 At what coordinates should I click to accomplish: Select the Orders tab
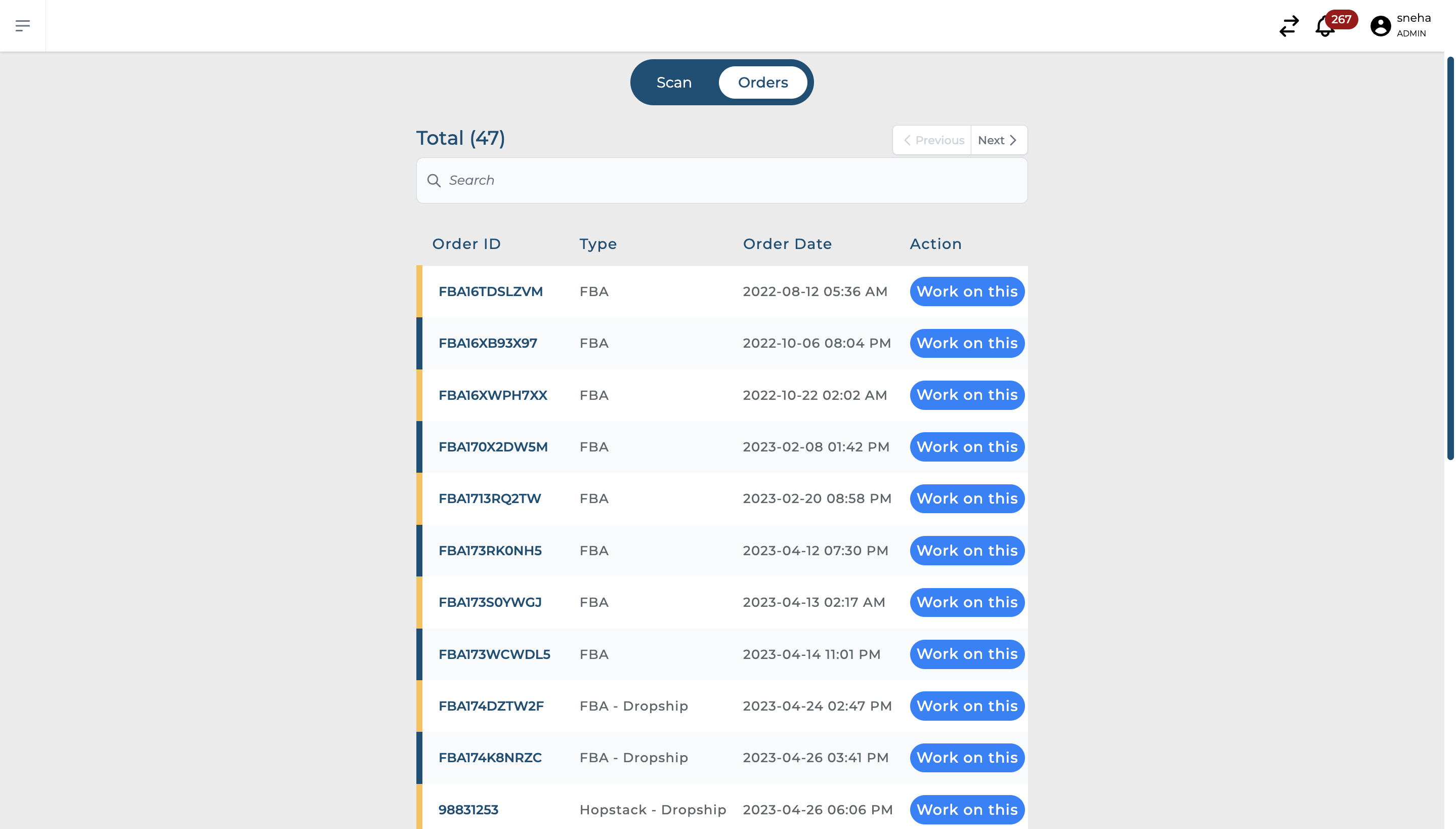click(x=762, y=82)
